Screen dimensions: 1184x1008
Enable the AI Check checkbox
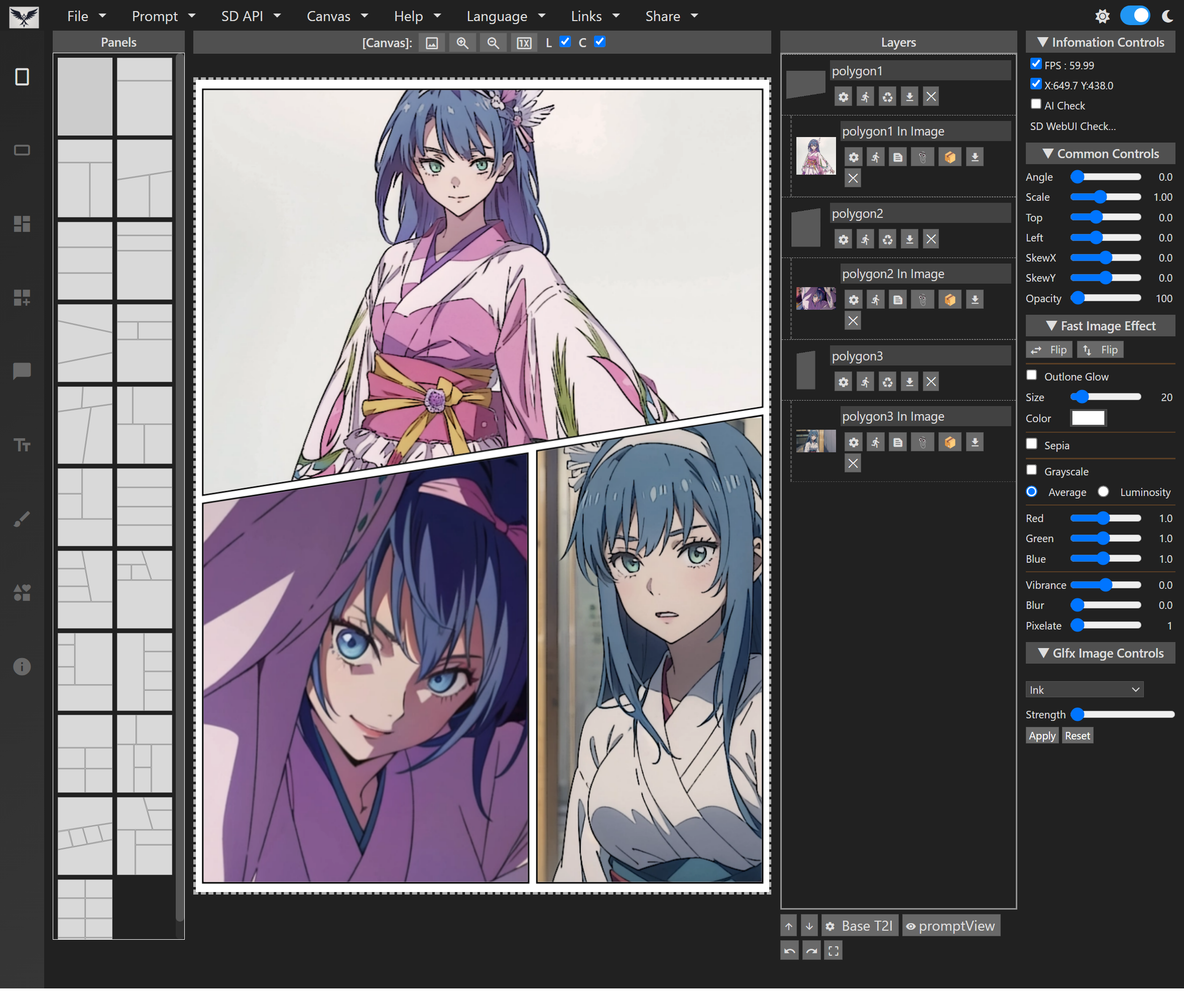pos(1036,104)
